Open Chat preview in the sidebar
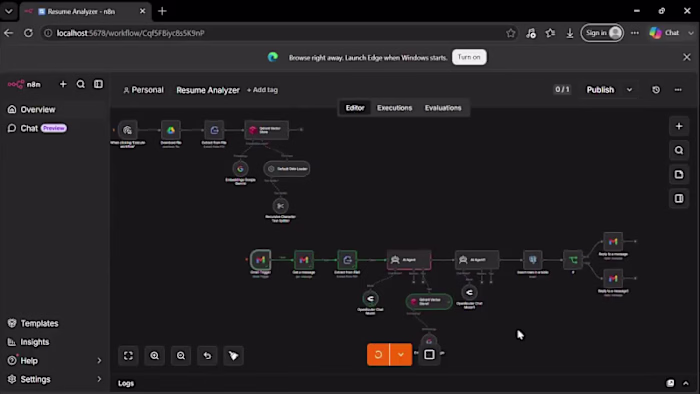 [x=55, y=128]
